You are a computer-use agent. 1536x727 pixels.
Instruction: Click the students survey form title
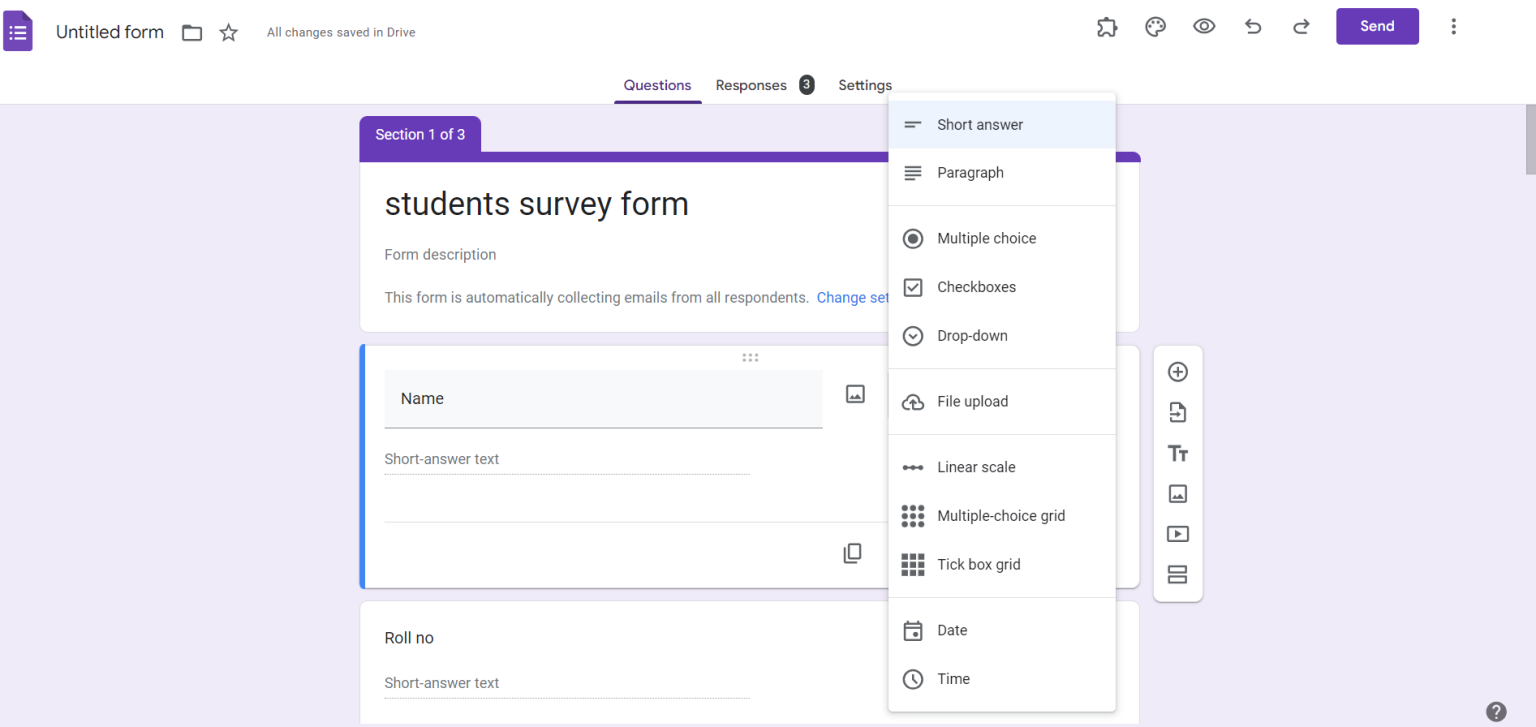pos(537,204)
